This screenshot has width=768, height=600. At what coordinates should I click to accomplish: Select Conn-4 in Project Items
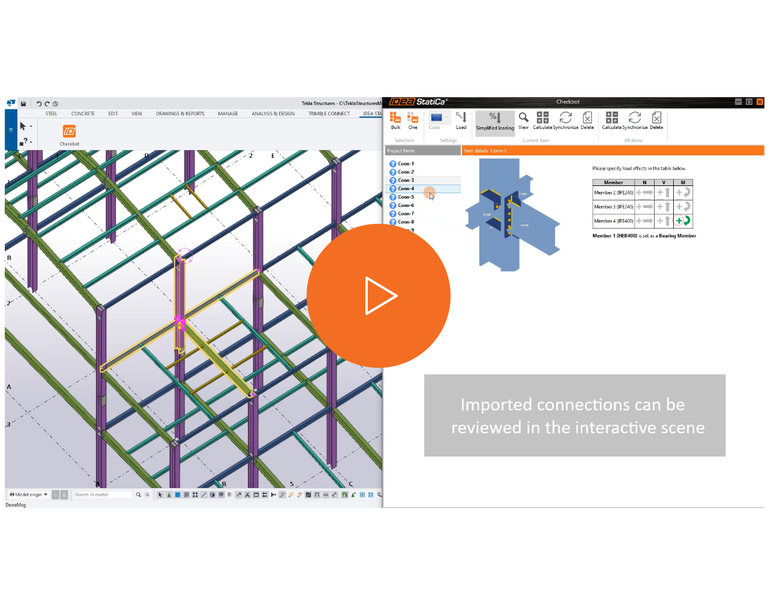click(x=424, y=189)
